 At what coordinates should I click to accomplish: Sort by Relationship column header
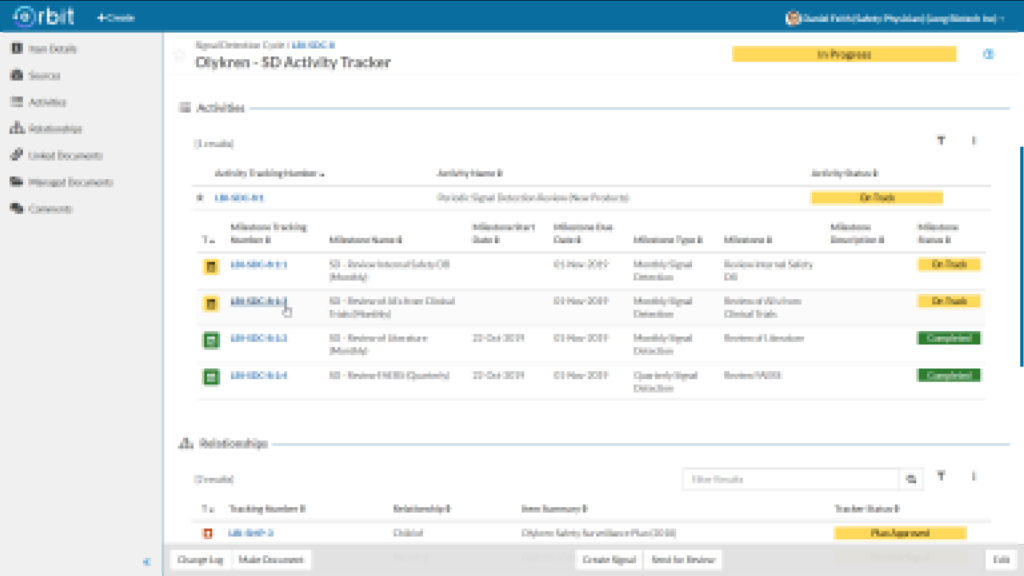pyautogui.click(x=422, y=509)
